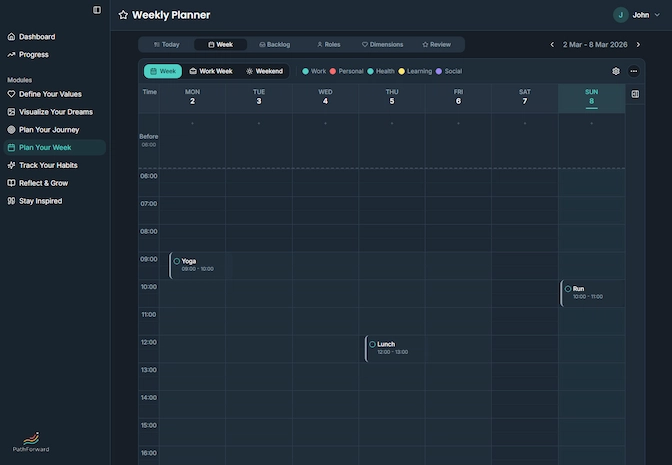Click the image icon for Visualize Your Dreams

[12, 112]
